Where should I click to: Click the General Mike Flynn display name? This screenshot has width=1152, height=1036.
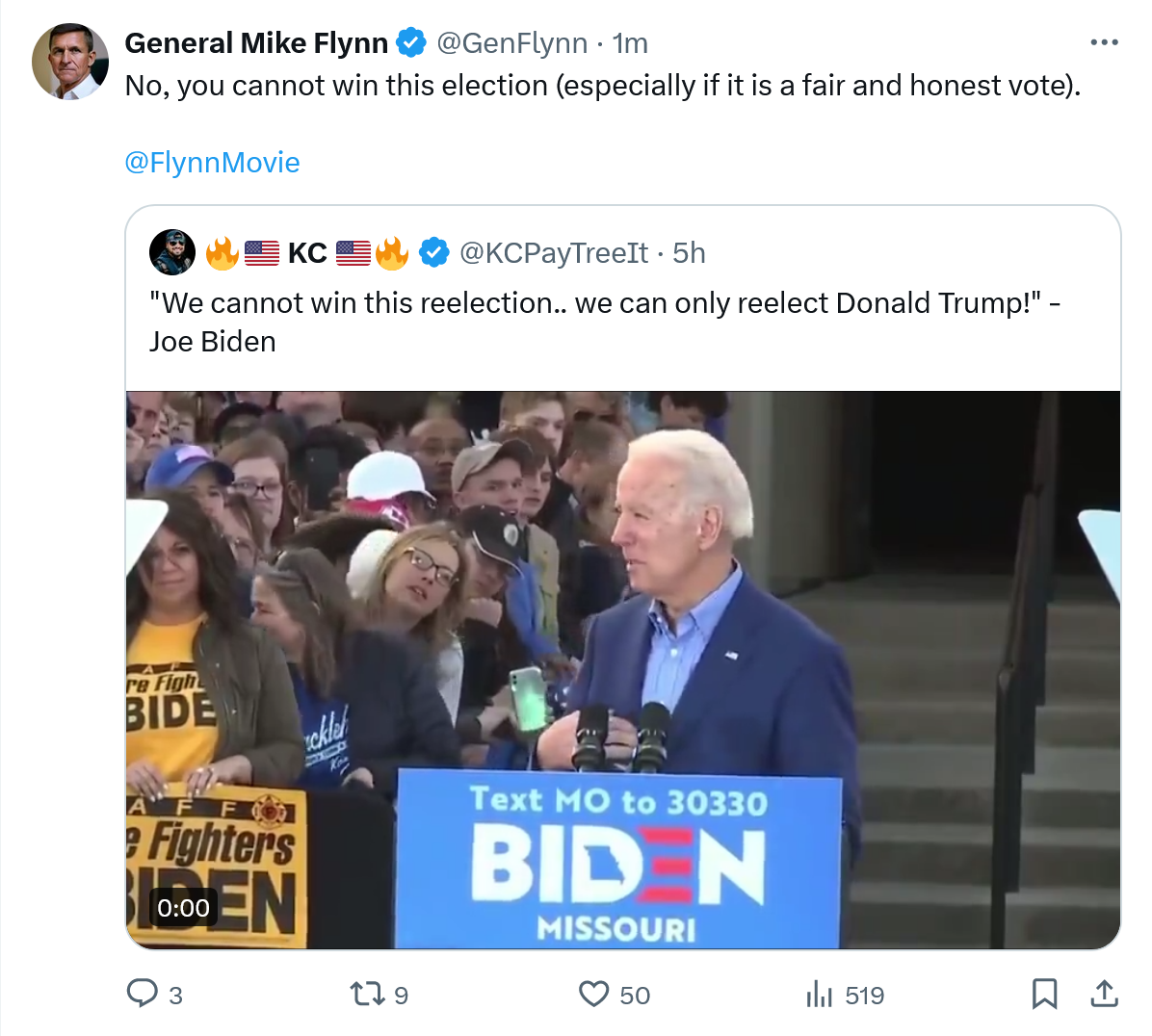256,43
